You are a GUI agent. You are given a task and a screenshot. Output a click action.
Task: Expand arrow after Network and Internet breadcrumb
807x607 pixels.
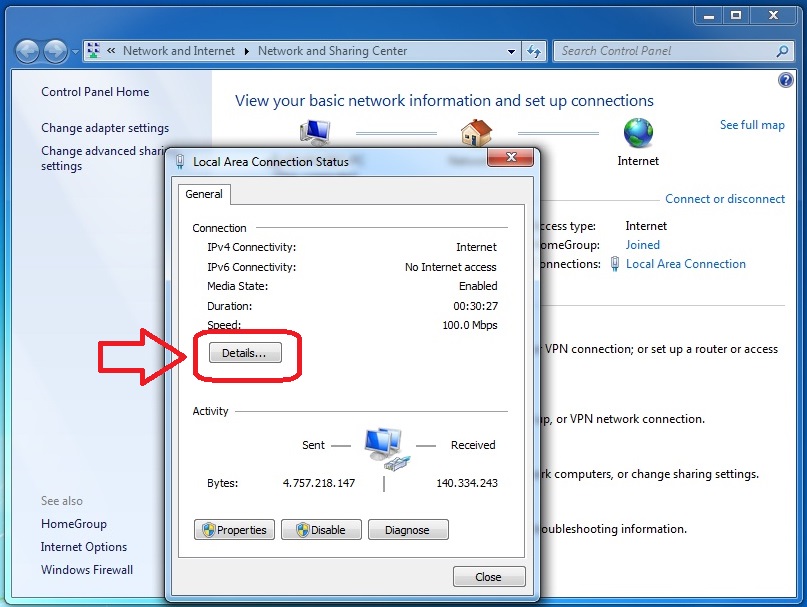(247, 51)
